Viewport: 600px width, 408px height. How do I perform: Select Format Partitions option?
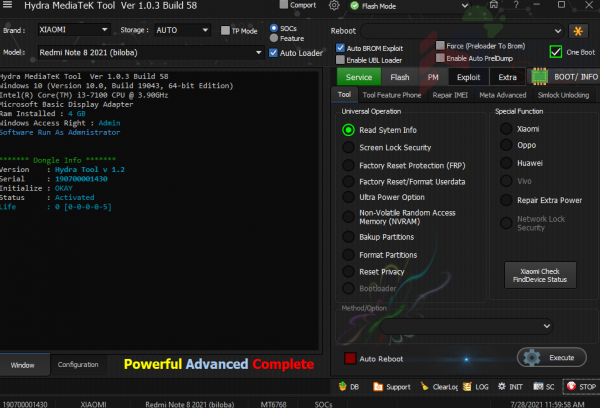click(348, 255)
